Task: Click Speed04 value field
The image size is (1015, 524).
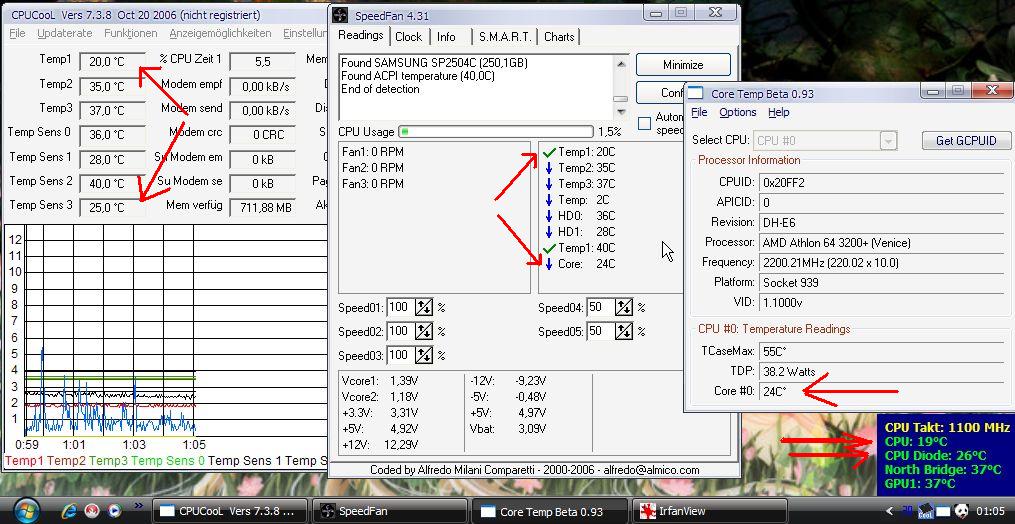Action: pos(599,307)
